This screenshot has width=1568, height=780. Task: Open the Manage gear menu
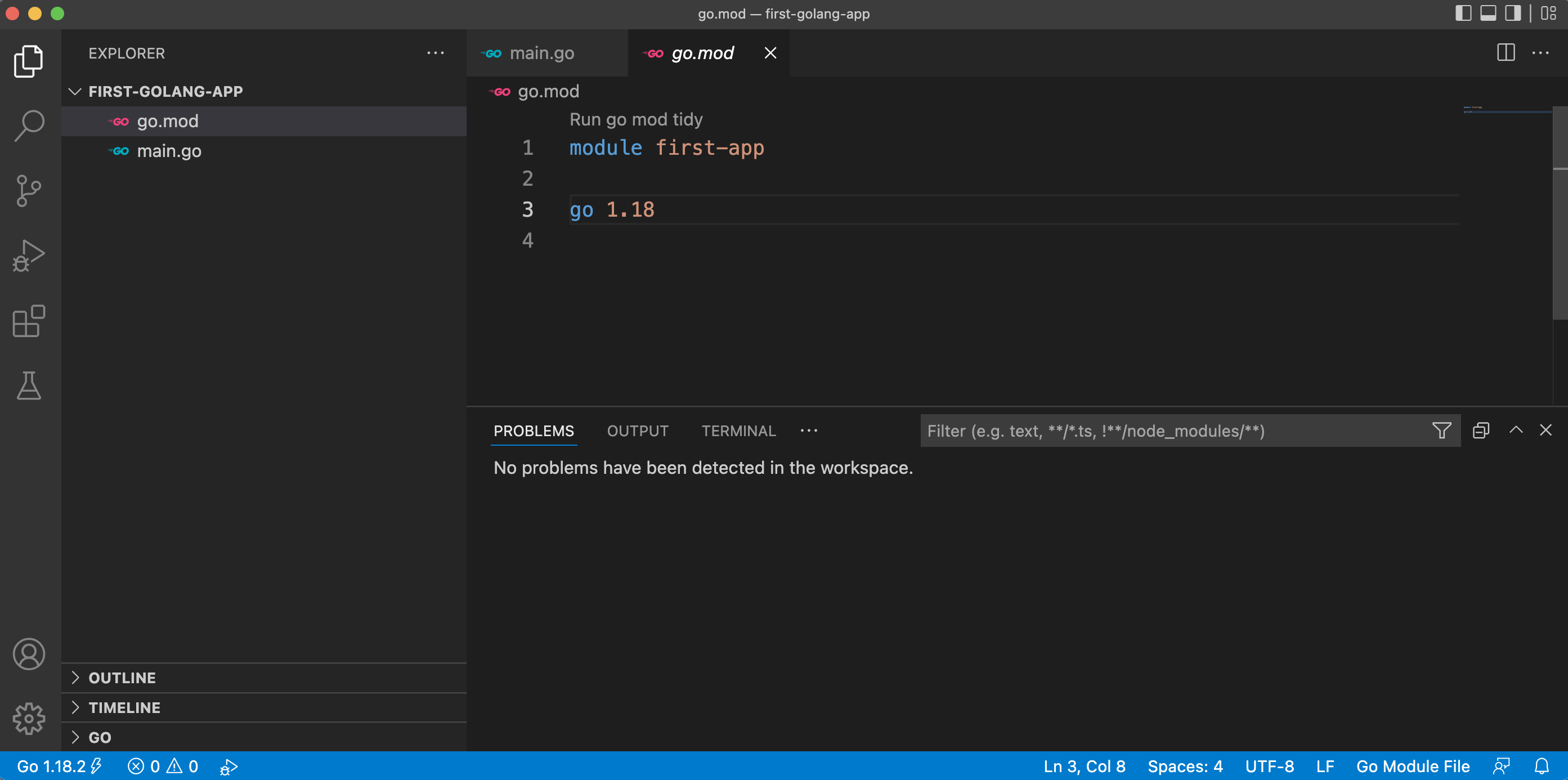coord(29,719)
